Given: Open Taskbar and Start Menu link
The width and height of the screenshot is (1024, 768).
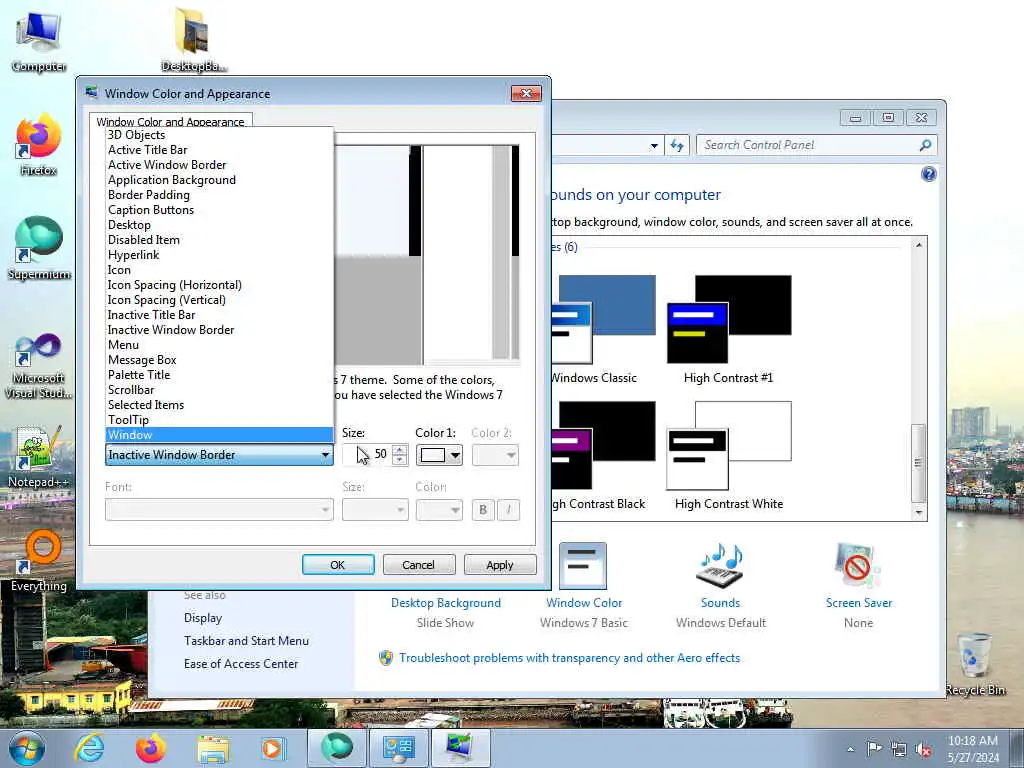Looking at the screenshot, I should [246, 641].
